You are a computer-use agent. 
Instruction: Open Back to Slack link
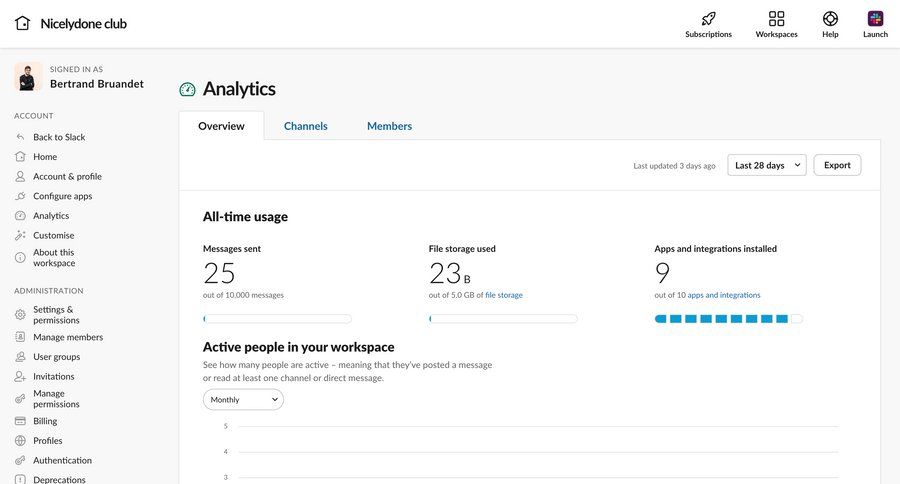point(59,137)
